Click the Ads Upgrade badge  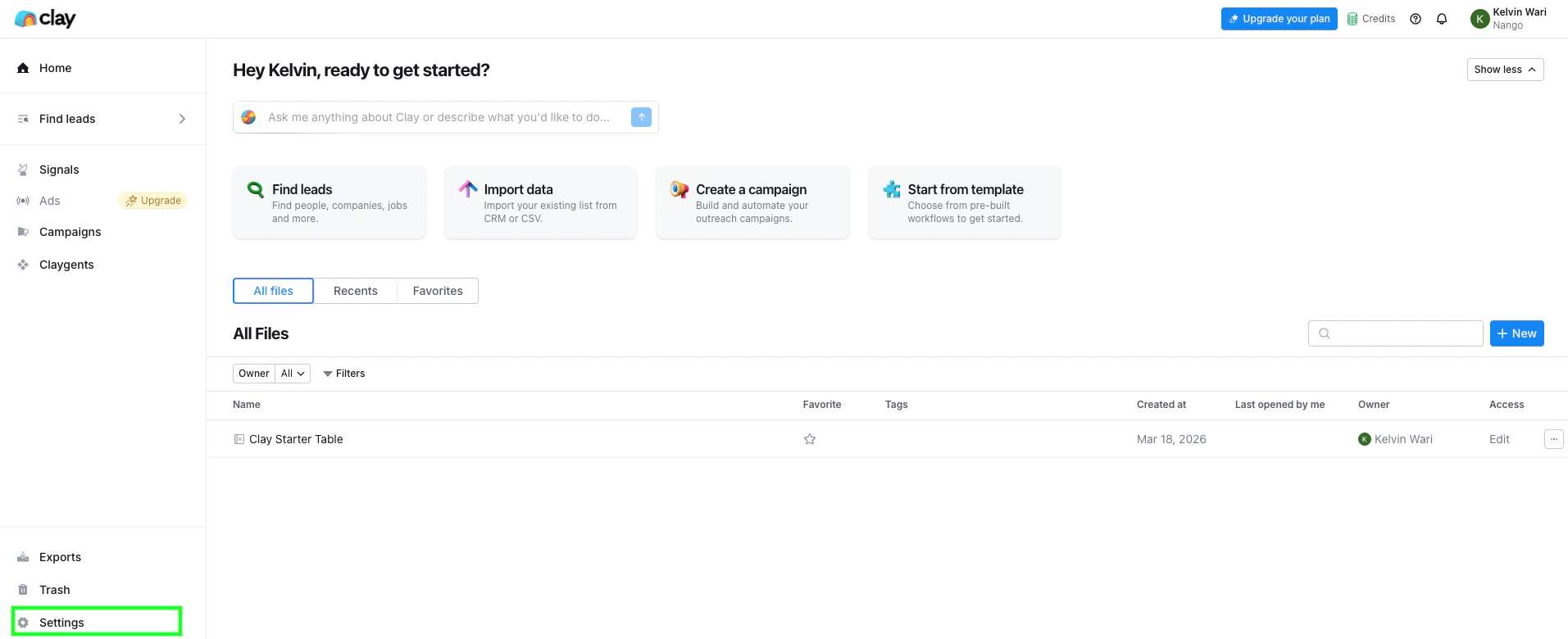(153, 201)
